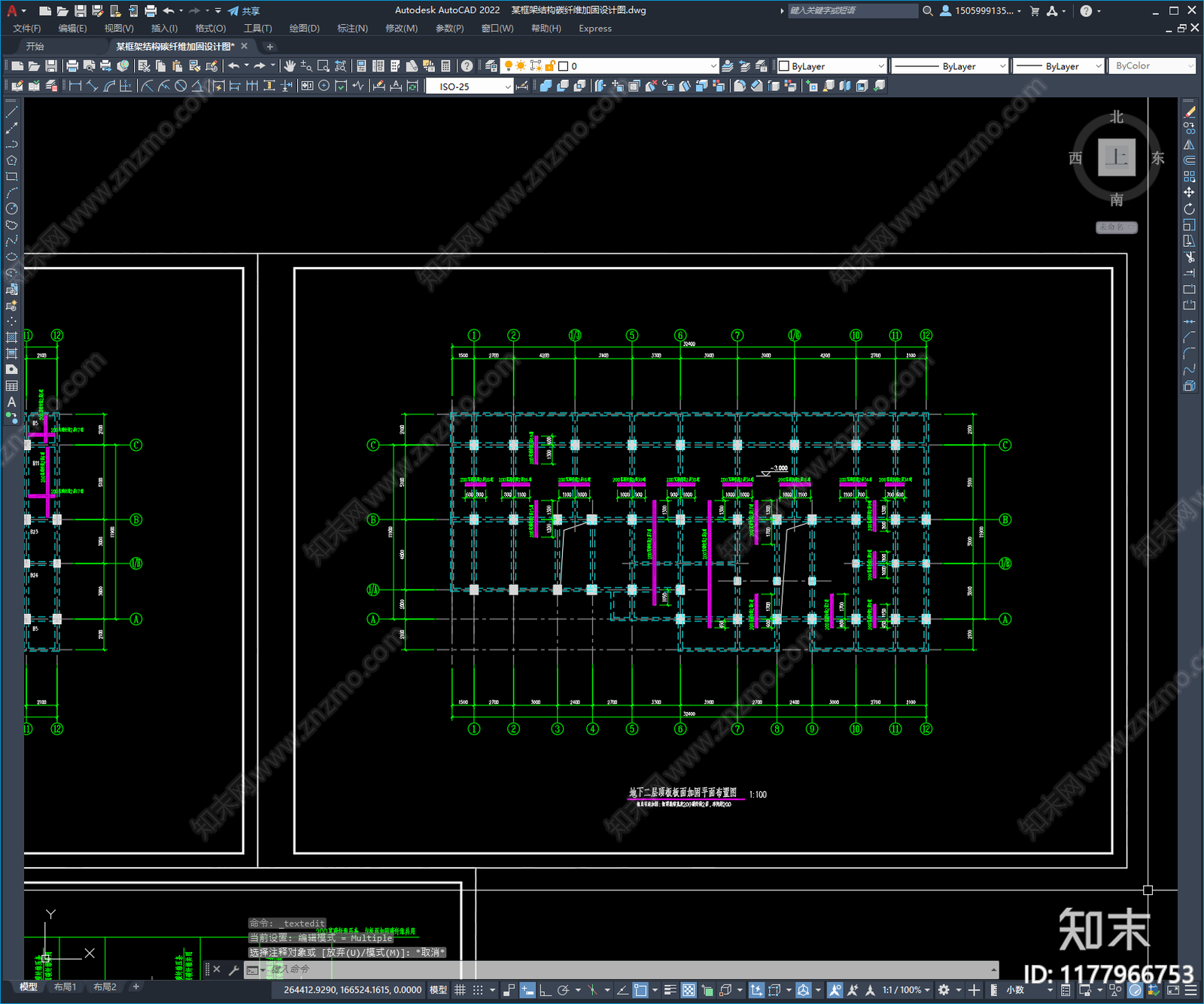1204x1004 pixels.
Task: Select the Rotate tool in Modify toolbar
Action: click(x=1189, y=208)
